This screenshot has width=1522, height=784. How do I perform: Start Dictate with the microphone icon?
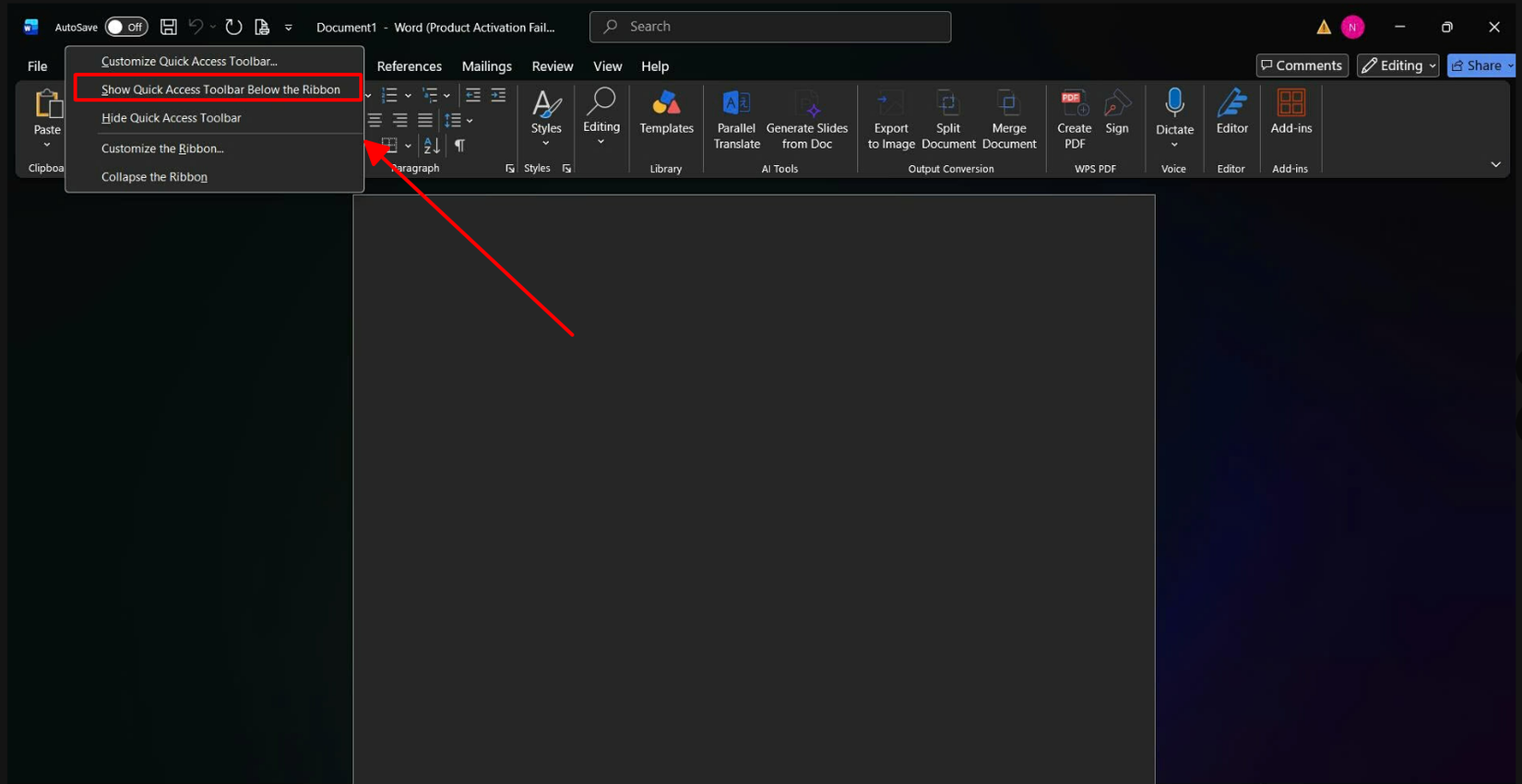coord(1174,102)
